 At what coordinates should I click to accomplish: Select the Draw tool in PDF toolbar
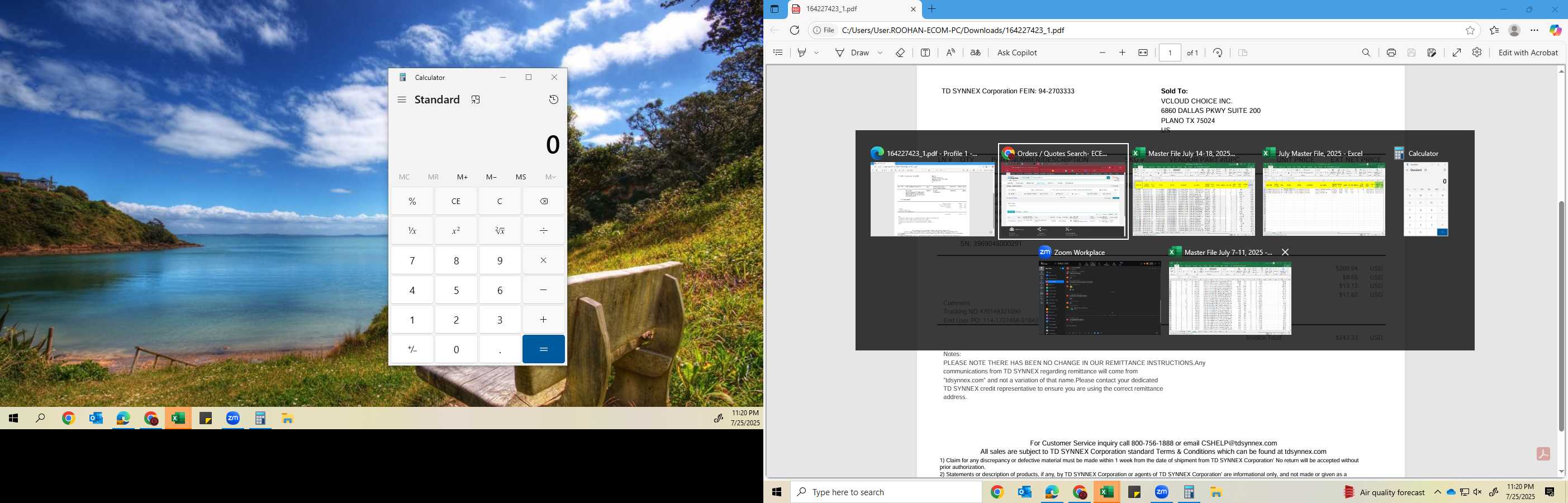point(852,53)
